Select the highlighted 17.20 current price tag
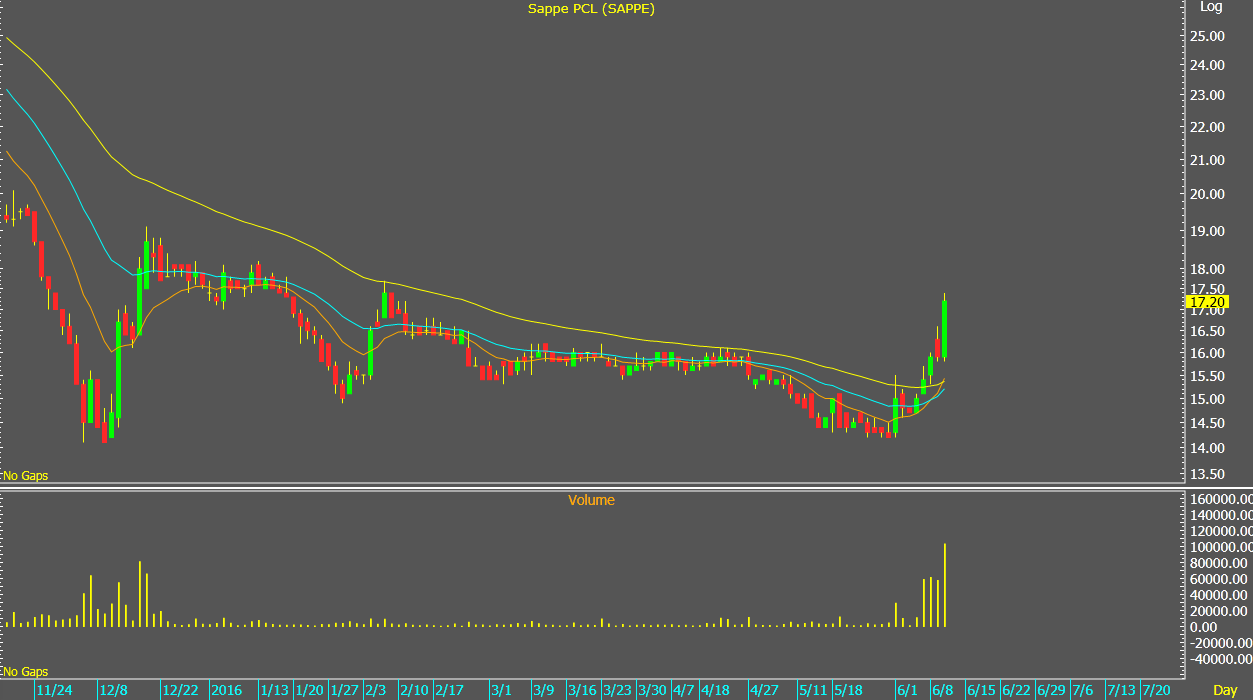 [1206, 301]
